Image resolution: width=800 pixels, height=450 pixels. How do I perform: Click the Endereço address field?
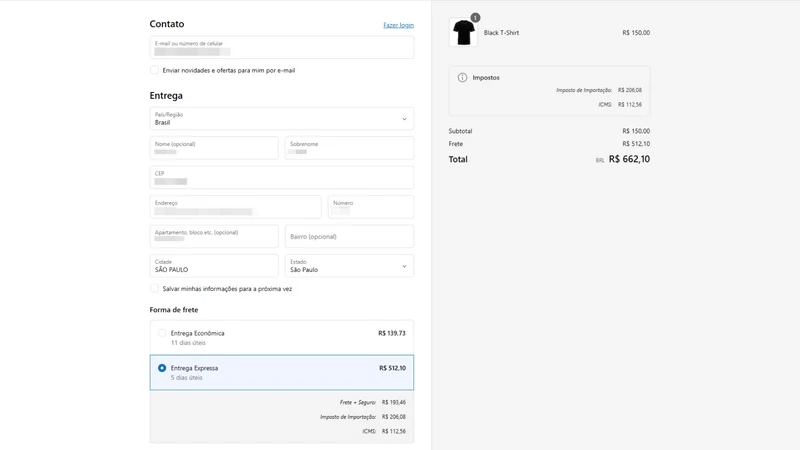point(236,207)
